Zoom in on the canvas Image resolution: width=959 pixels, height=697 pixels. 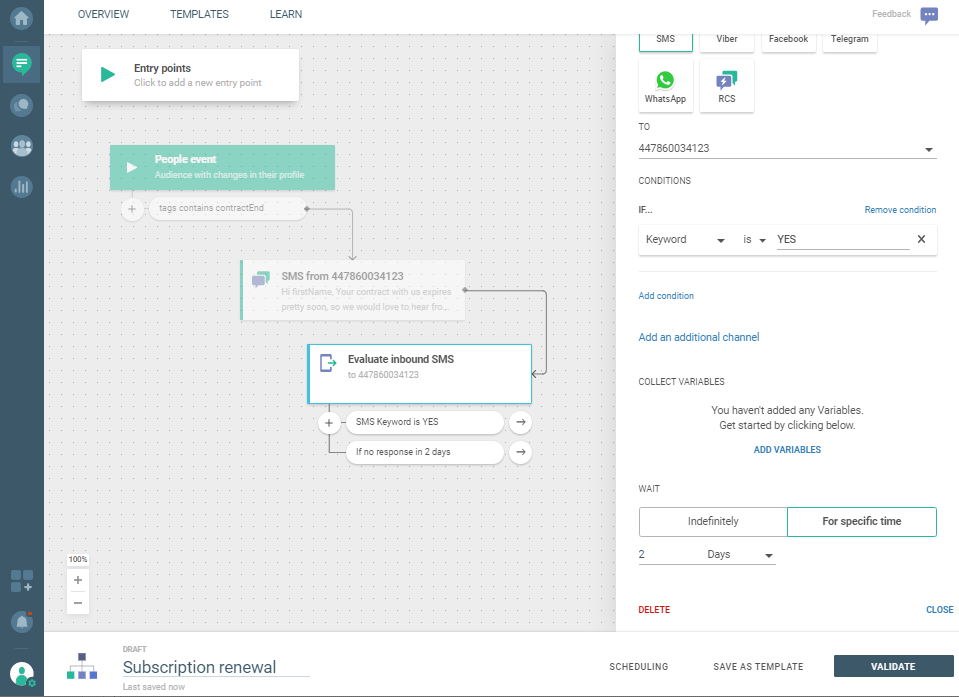78,580
